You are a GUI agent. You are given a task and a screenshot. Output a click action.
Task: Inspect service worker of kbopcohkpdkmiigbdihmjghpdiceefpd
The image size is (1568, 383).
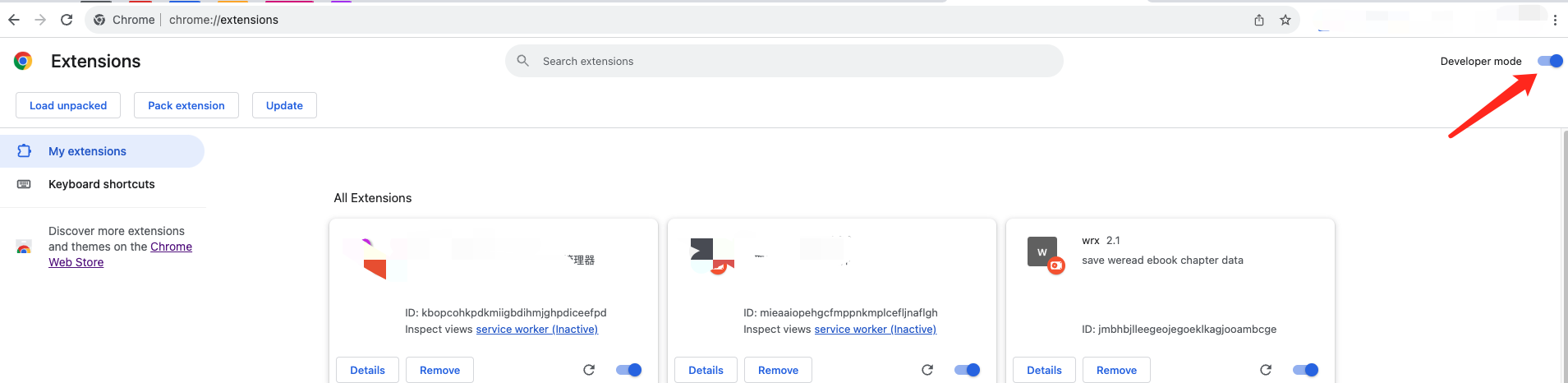pos(537,330)
